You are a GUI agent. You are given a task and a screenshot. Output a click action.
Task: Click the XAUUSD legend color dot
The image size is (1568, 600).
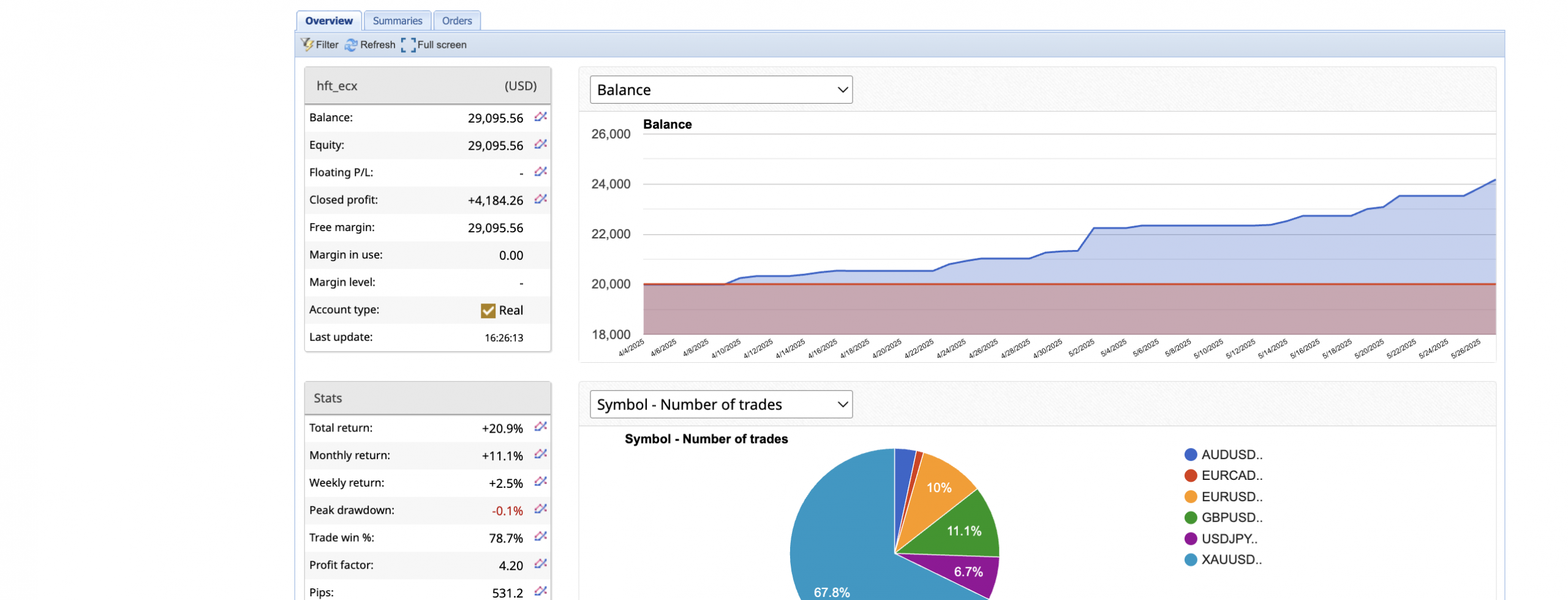click(1190, 560)
